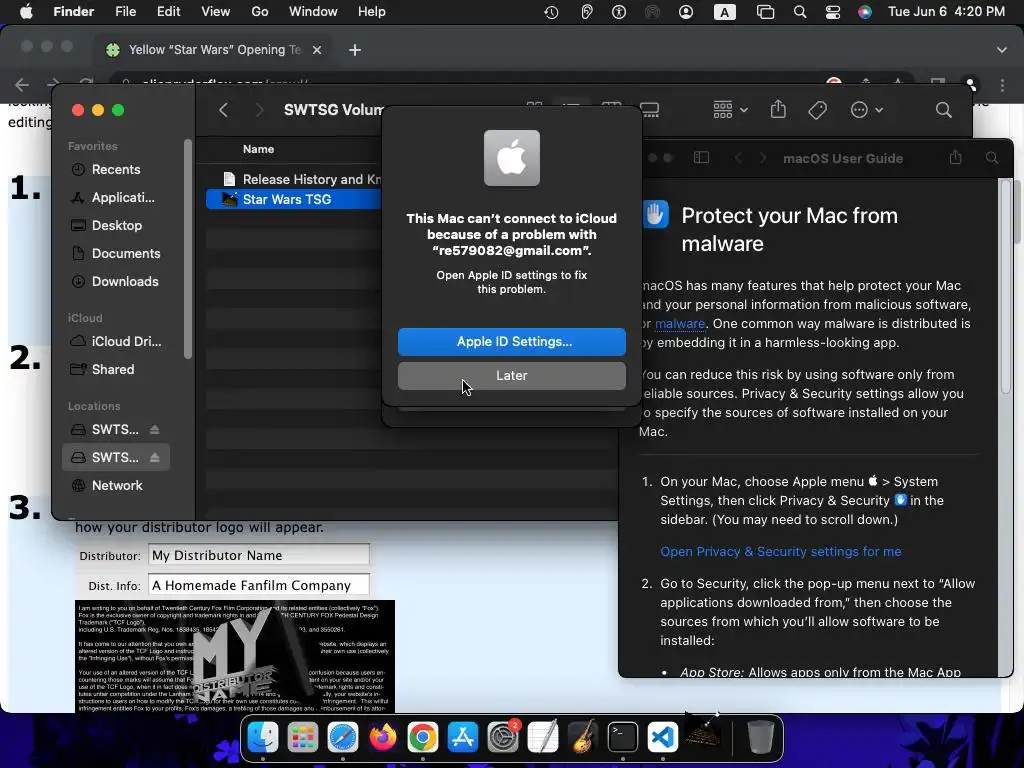Sort by the Name column header

point(259,149)
